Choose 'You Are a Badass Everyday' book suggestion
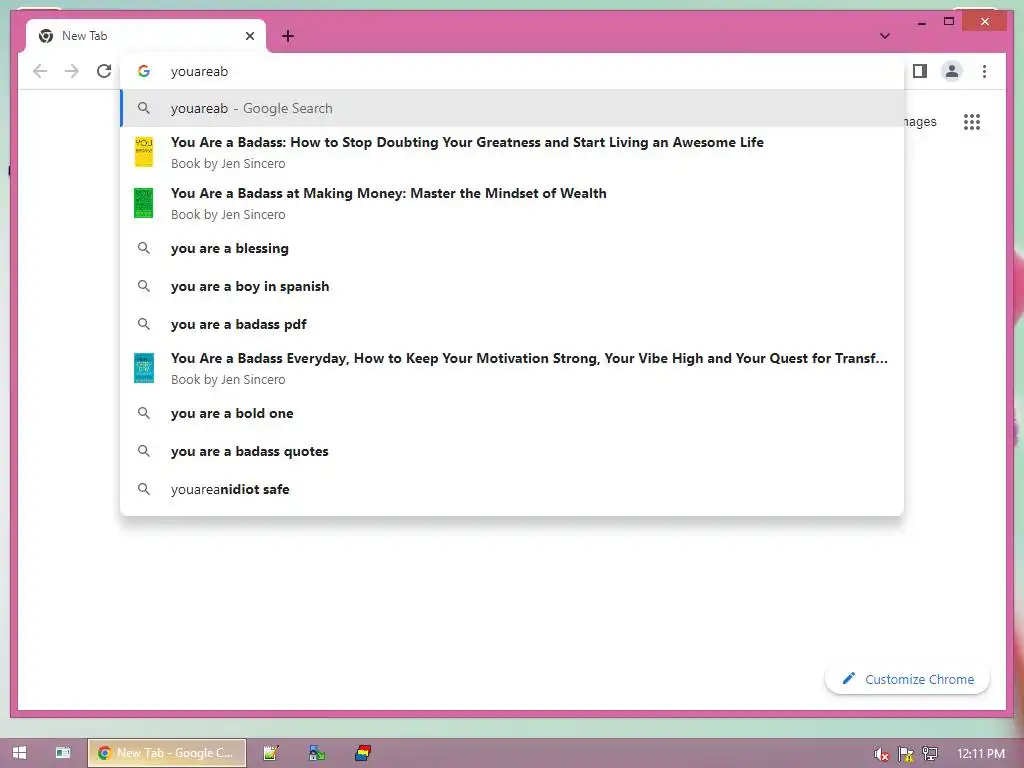Viewport: 1024px width, 768px height. (x=512, y=368)
